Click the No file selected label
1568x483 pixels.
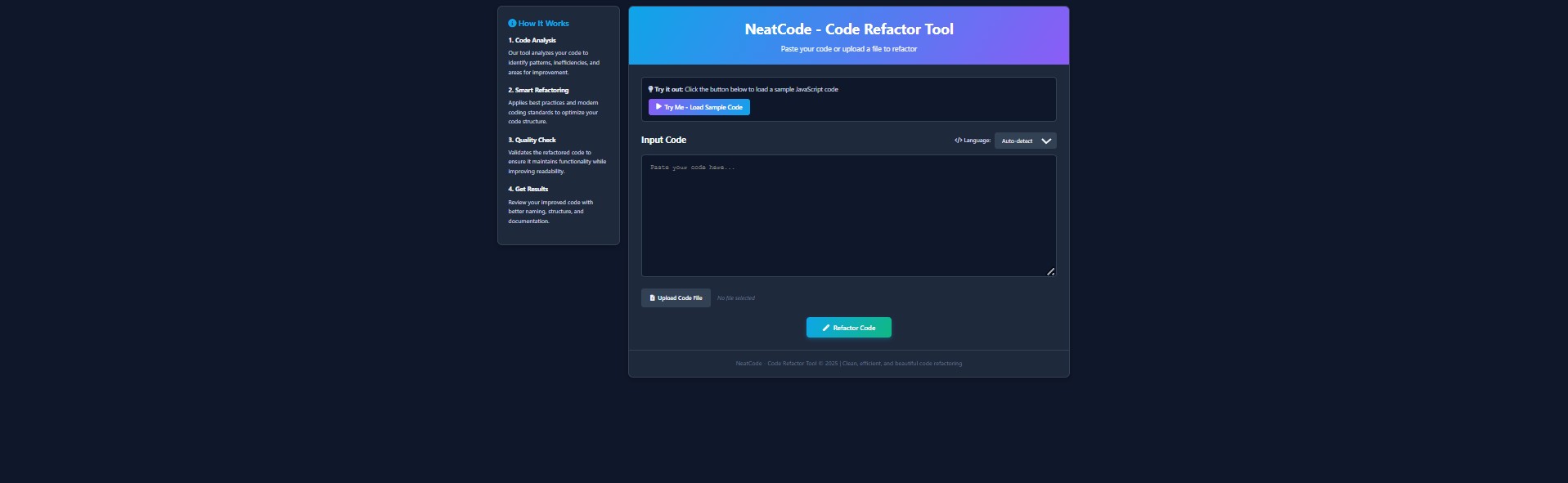pos(736,298)
